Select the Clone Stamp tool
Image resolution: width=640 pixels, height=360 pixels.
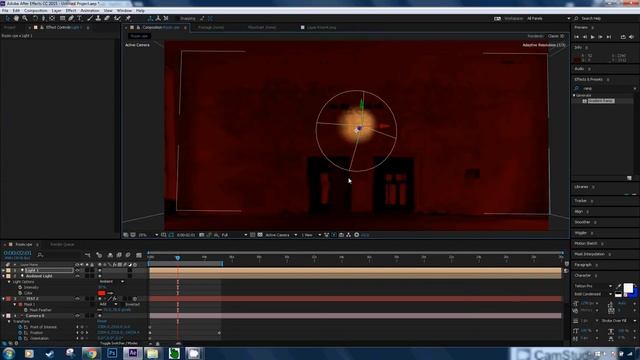pyautogui.click(x=98, y=18)
